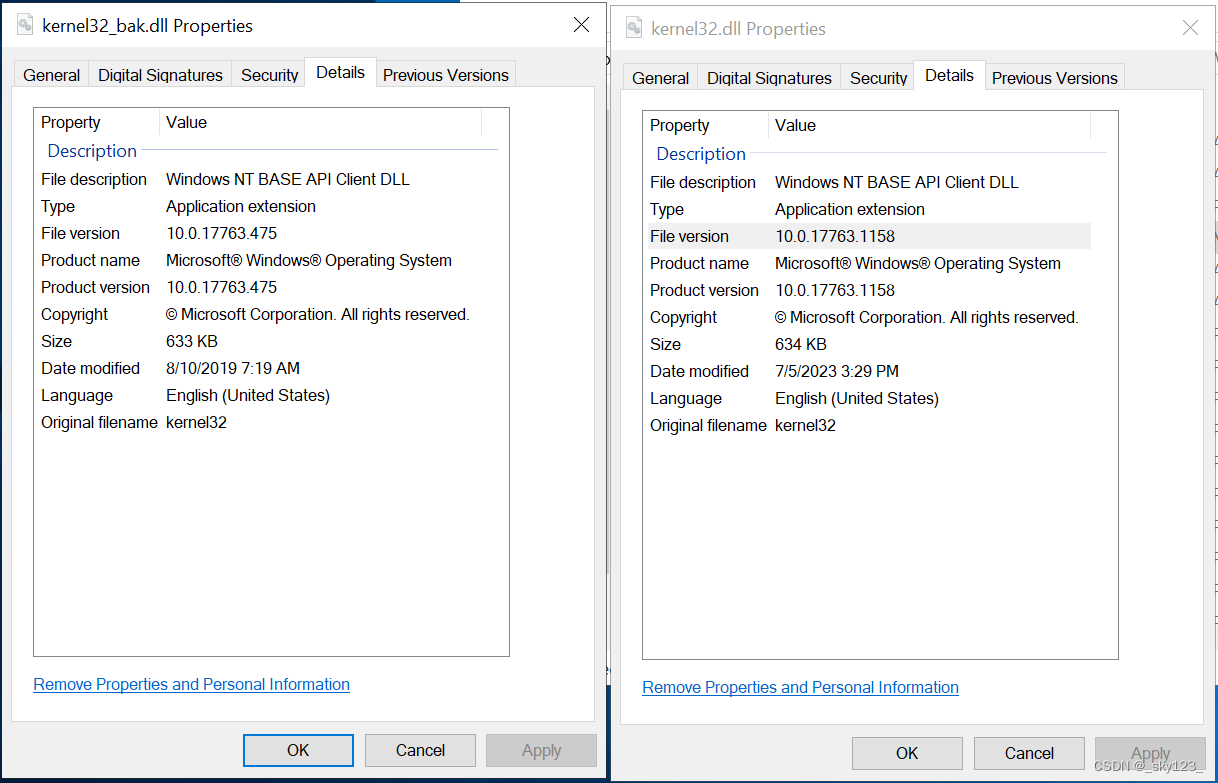Open Digital Signatures tab in kernel32_bak.dll Properties
The width and height of the screenshot is (1218, 783).
[160, 75]
